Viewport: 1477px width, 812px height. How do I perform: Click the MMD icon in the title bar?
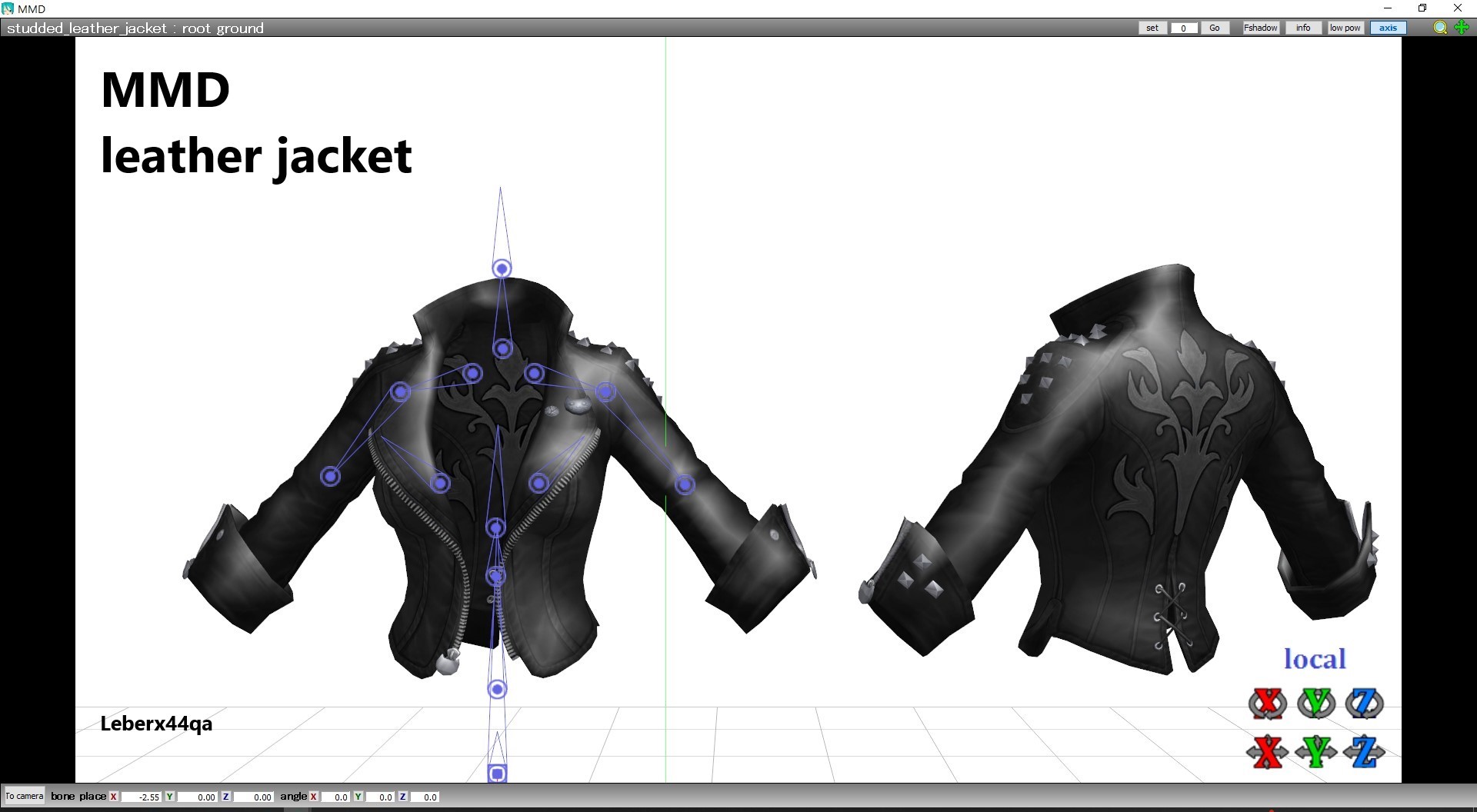point(8,8)
